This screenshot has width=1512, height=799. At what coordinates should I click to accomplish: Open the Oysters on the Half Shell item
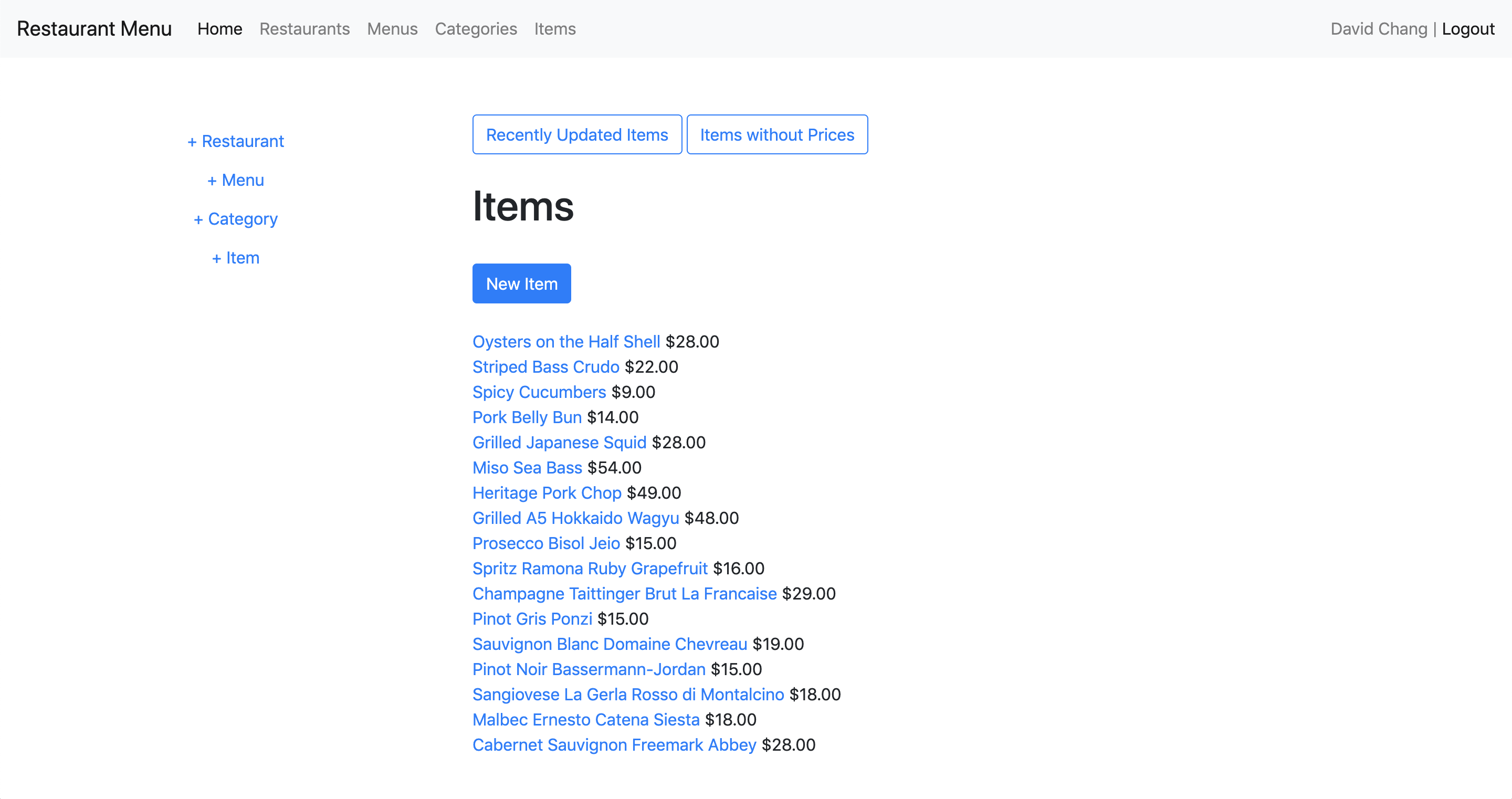click(566, 341)
